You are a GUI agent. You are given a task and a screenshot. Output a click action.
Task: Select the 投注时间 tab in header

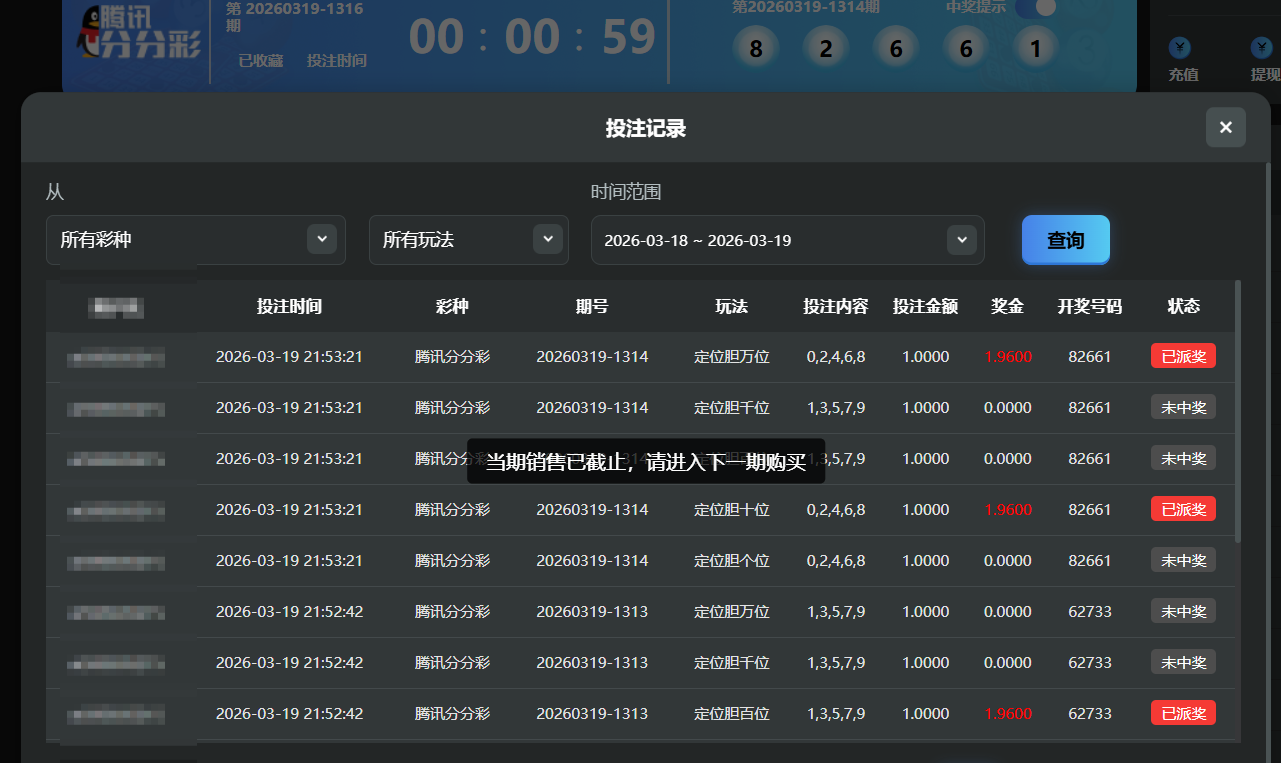coord(337,60)
